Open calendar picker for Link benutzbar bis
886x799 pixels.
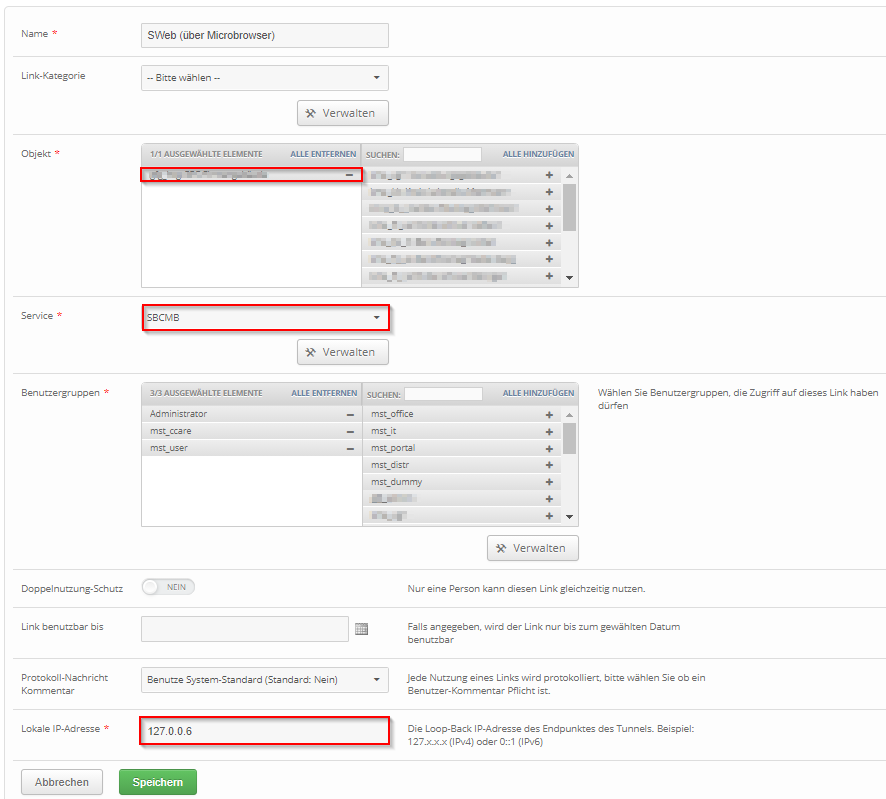click(x=362, y=629)
